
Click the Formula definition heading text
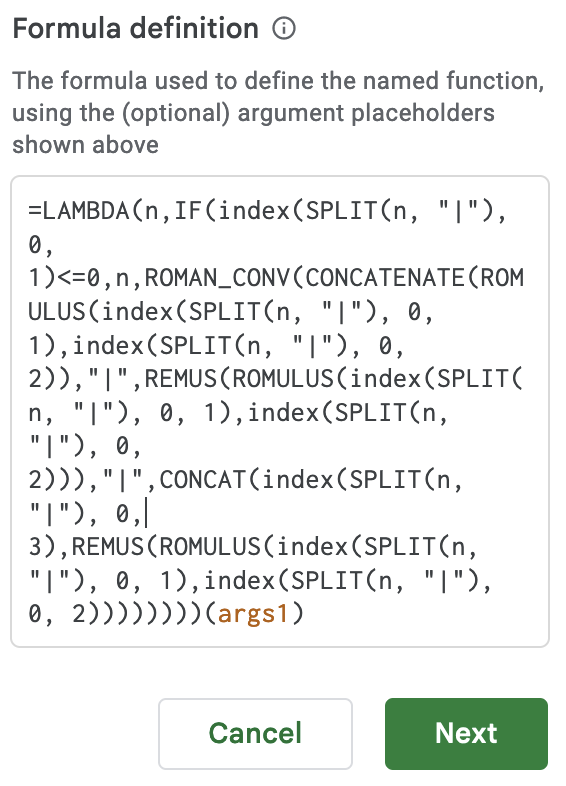click(x=136, y=29)
